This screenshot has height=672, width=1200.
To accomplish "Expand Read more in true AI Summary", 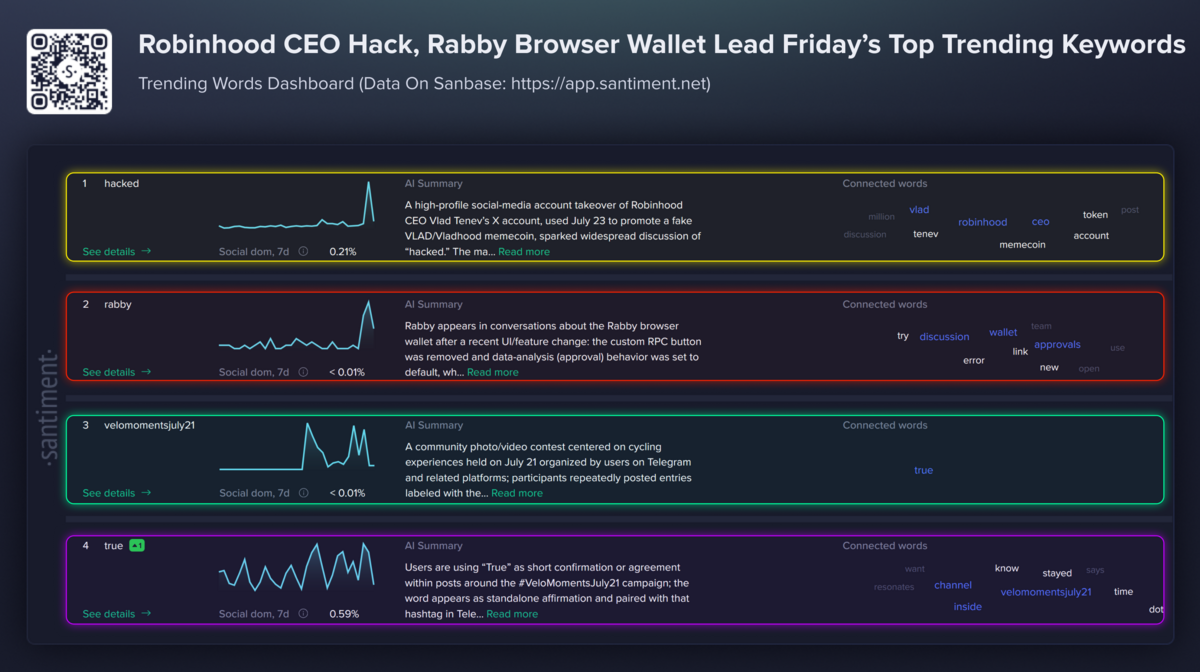I will [x=512, y=614].
